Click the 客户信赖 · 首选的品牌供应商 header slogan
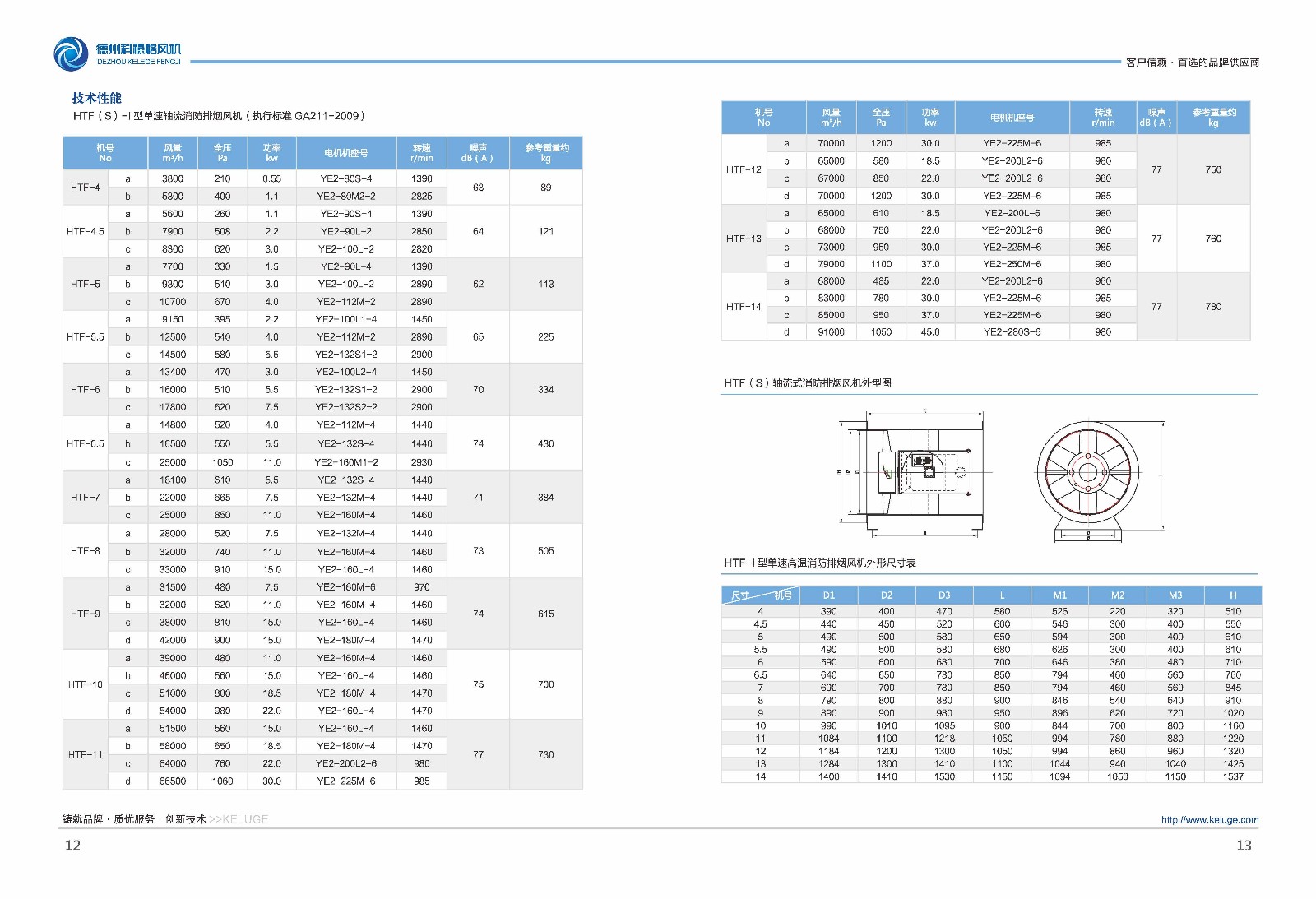 pyautogui.click(x=1193, y=63)
